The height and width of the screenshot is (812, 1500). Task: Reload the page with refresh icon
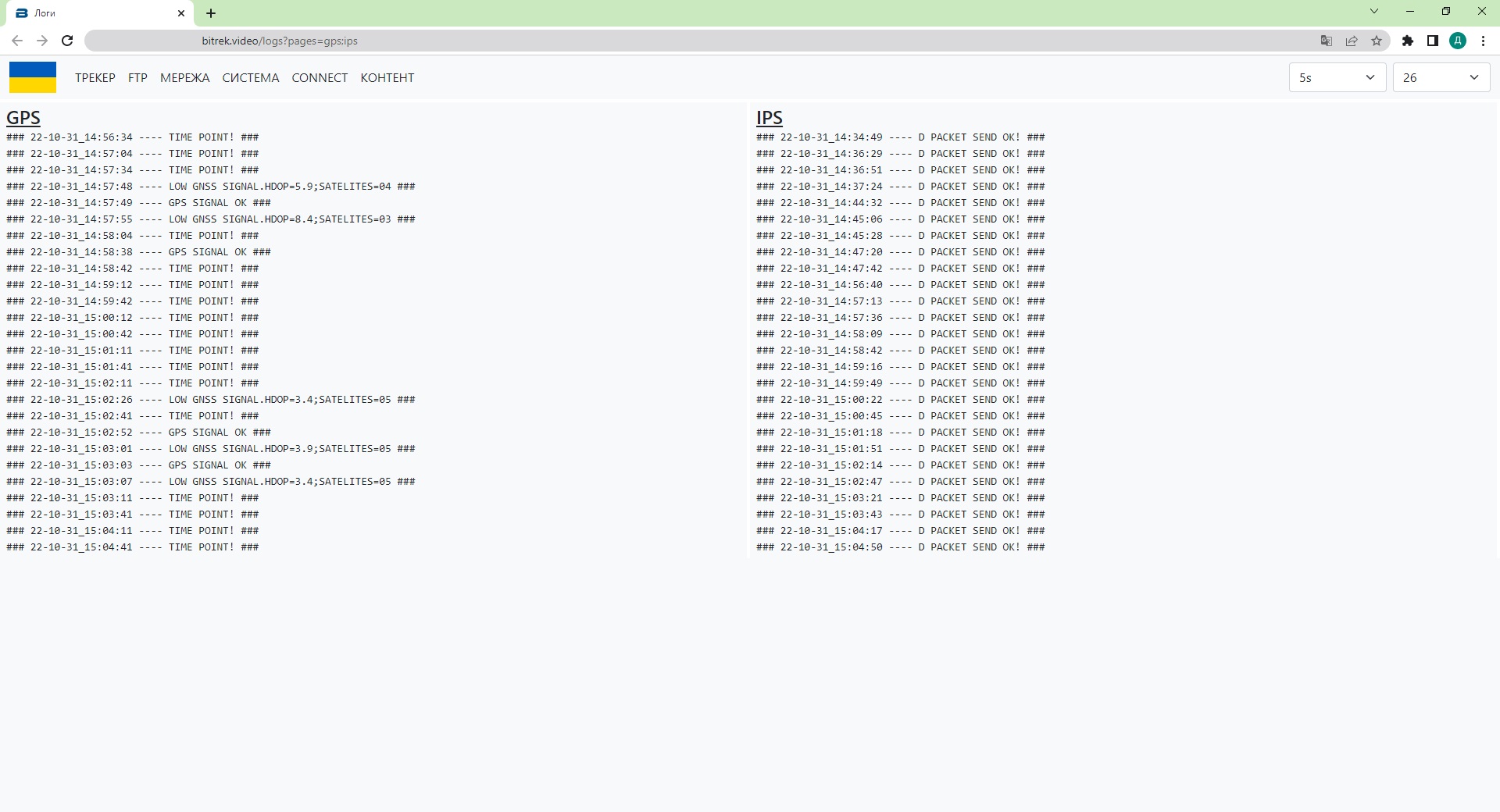(67, 41)
